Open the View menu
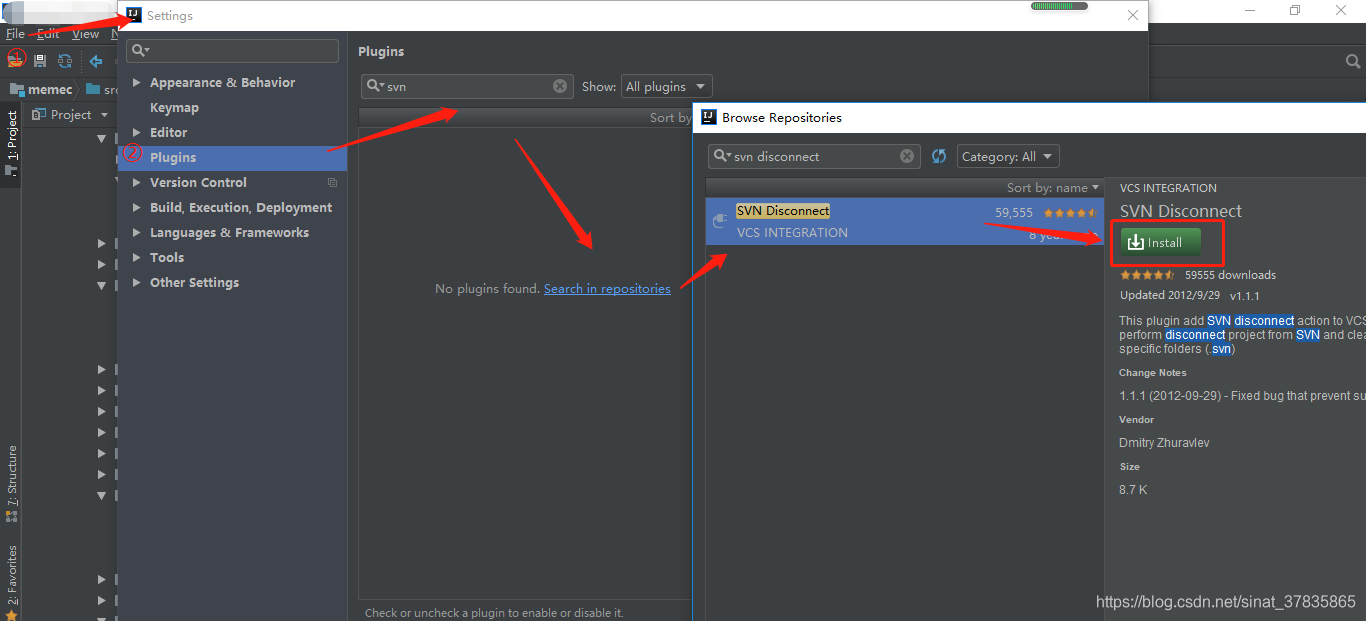The height and width of the screenshot is (621, 1366). (86, 34)
